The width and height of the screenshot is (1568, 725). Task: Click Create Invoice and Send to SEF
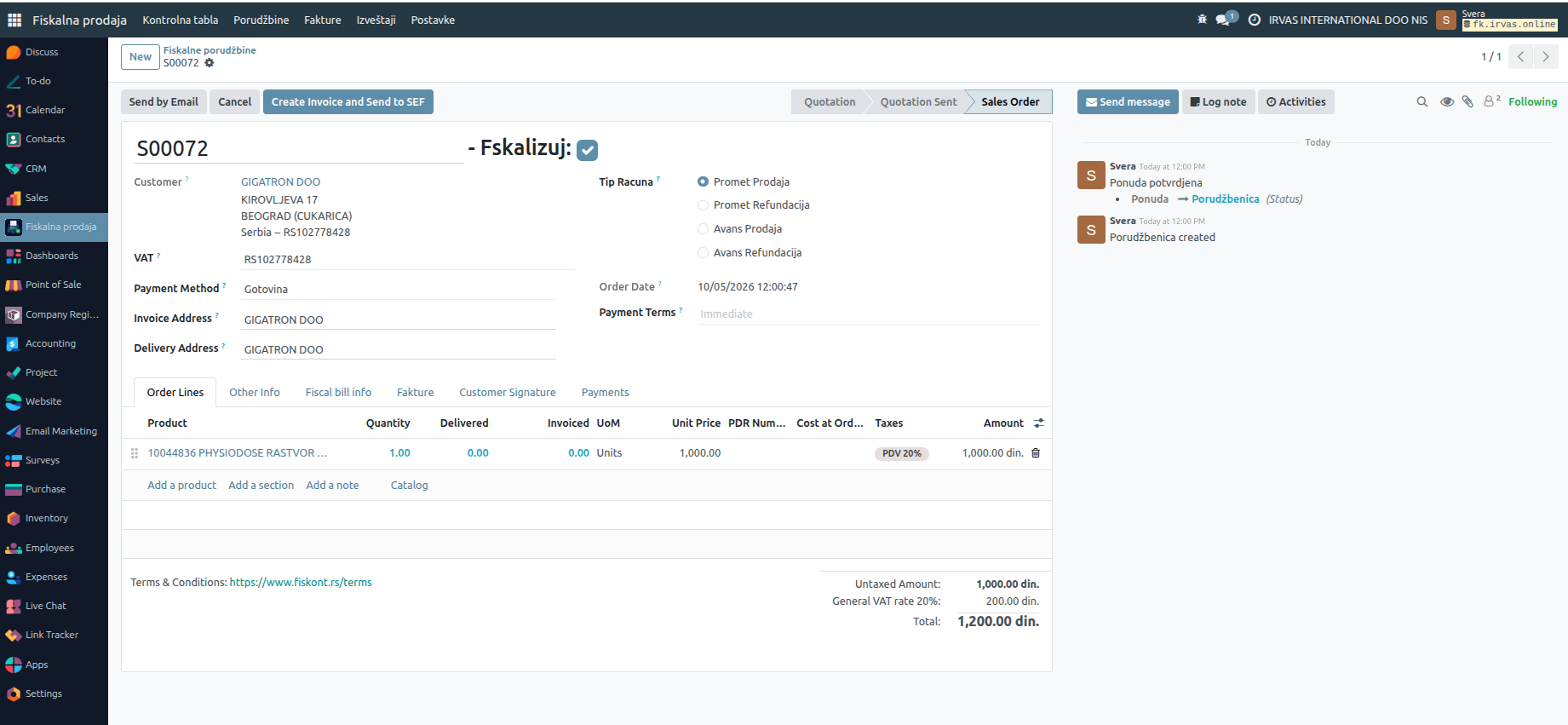point(348,102)
